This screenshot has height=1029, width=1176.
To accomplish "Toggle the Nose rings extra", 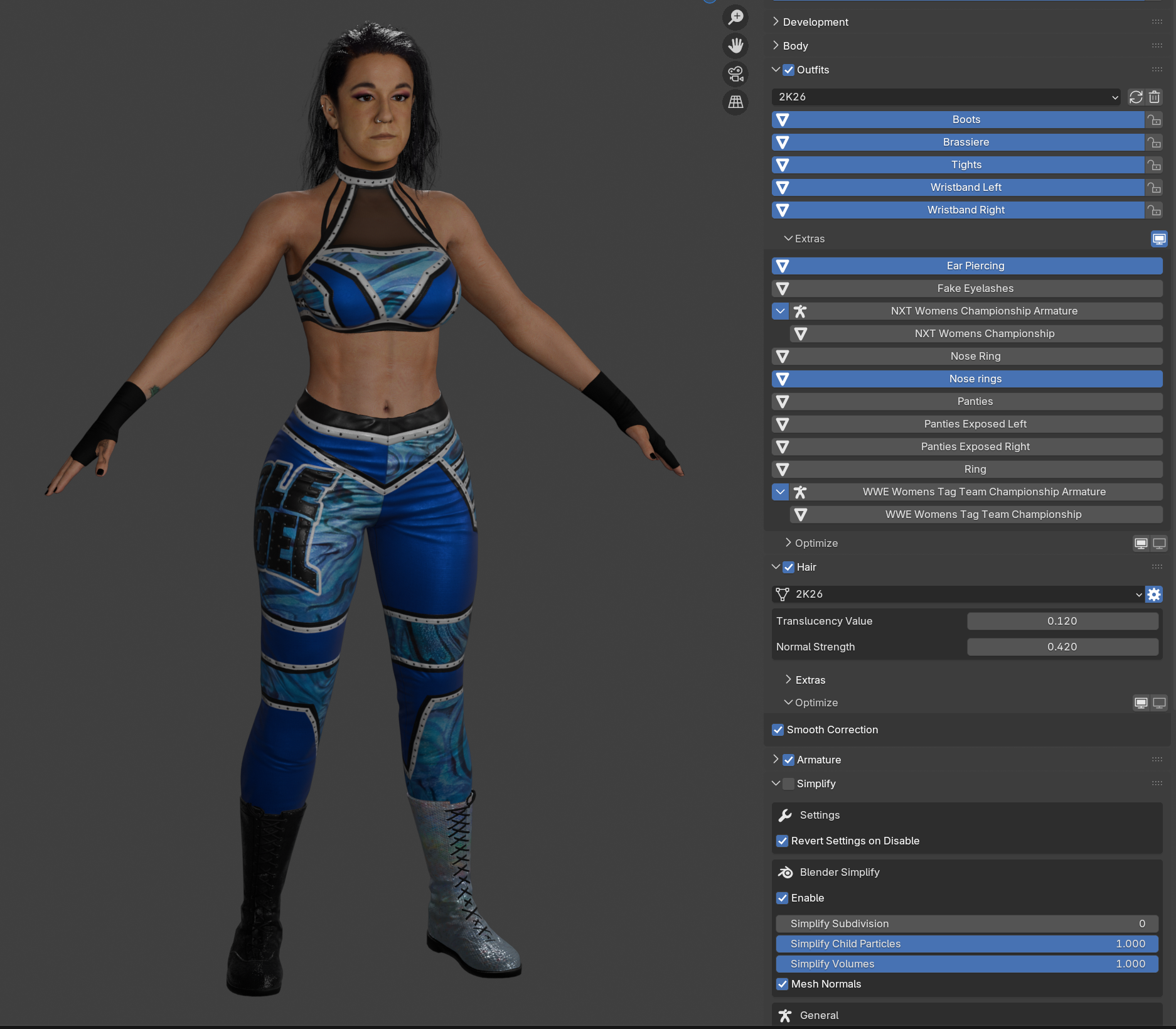I will 967,379.
